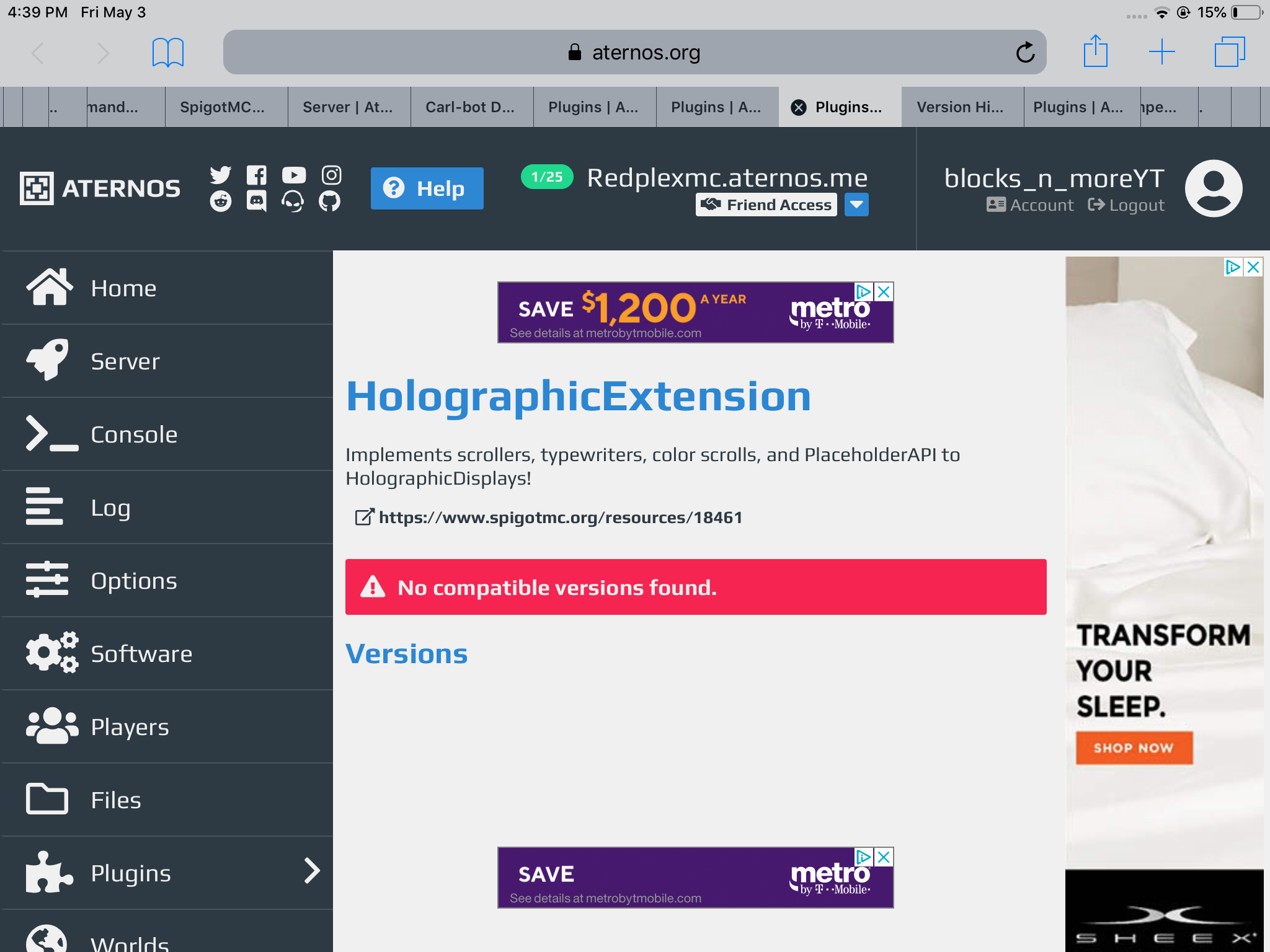
Task: Open the Aternos GitHub icon
Action: (x=329, y=201)
